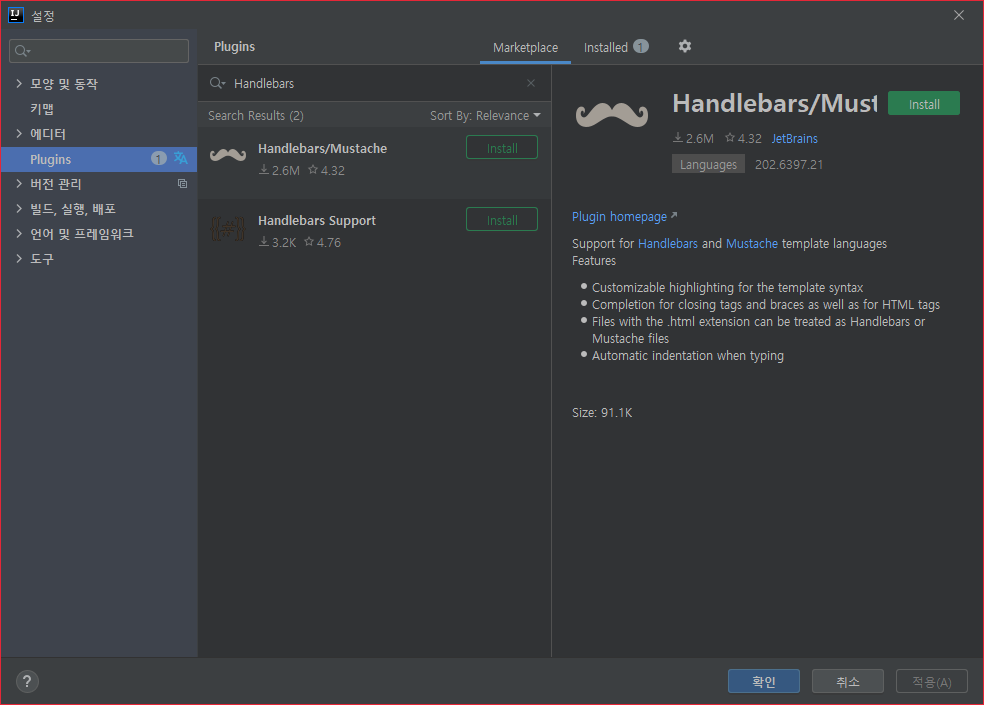Select the Handlebars Support plugin title

(317, 221)
